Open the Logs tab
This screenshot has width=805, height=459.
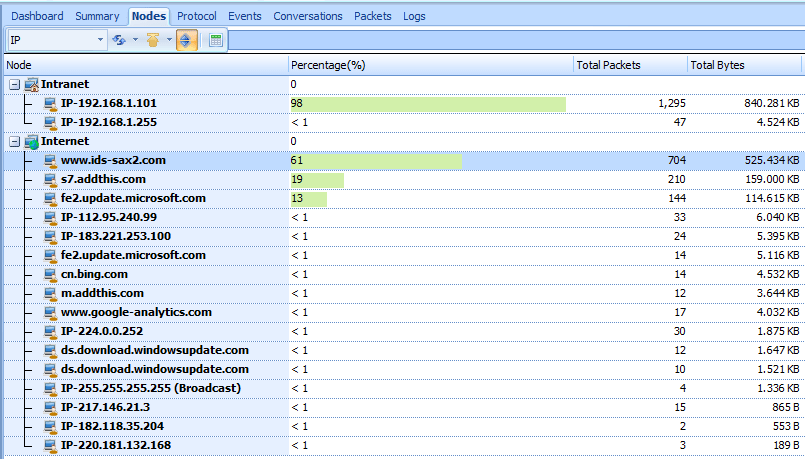click(x=414, y=16)
